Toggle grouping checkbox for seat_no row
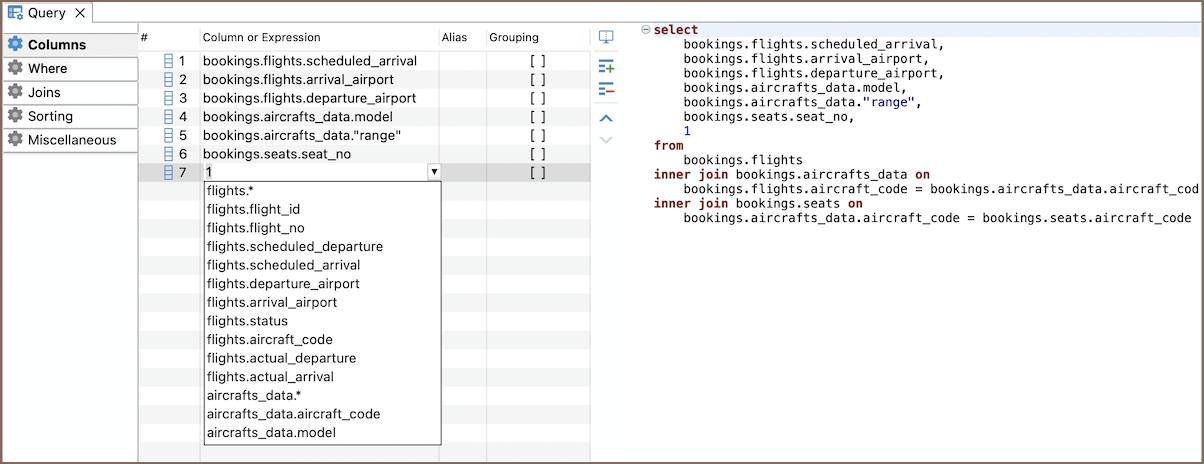The image size is (1204, 464). pos(537,154)
